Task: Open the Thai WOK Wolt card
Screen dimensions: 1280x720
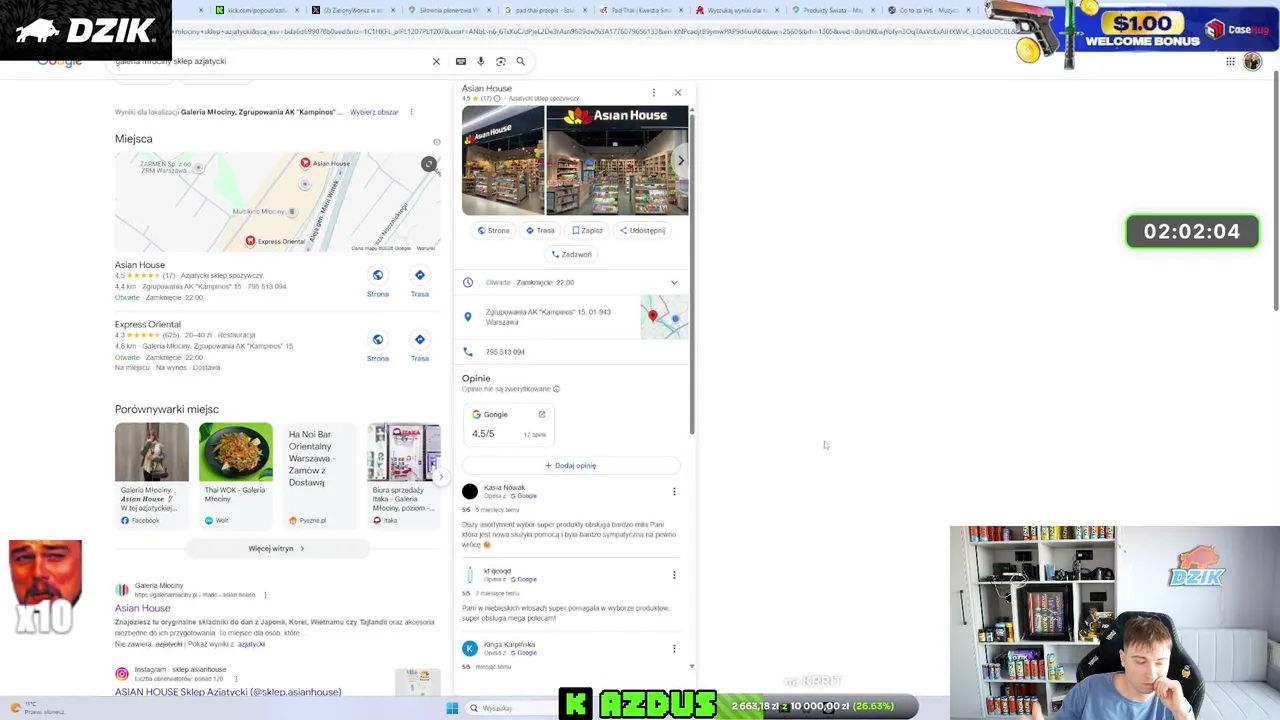Action: tap(236, 474)
